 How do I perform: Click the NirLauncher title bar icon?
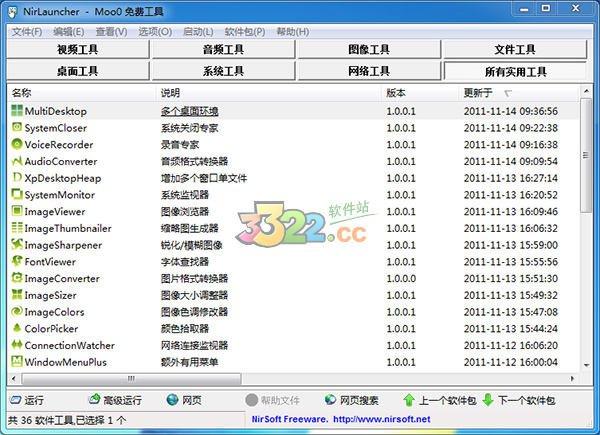(x=13, y=12)
